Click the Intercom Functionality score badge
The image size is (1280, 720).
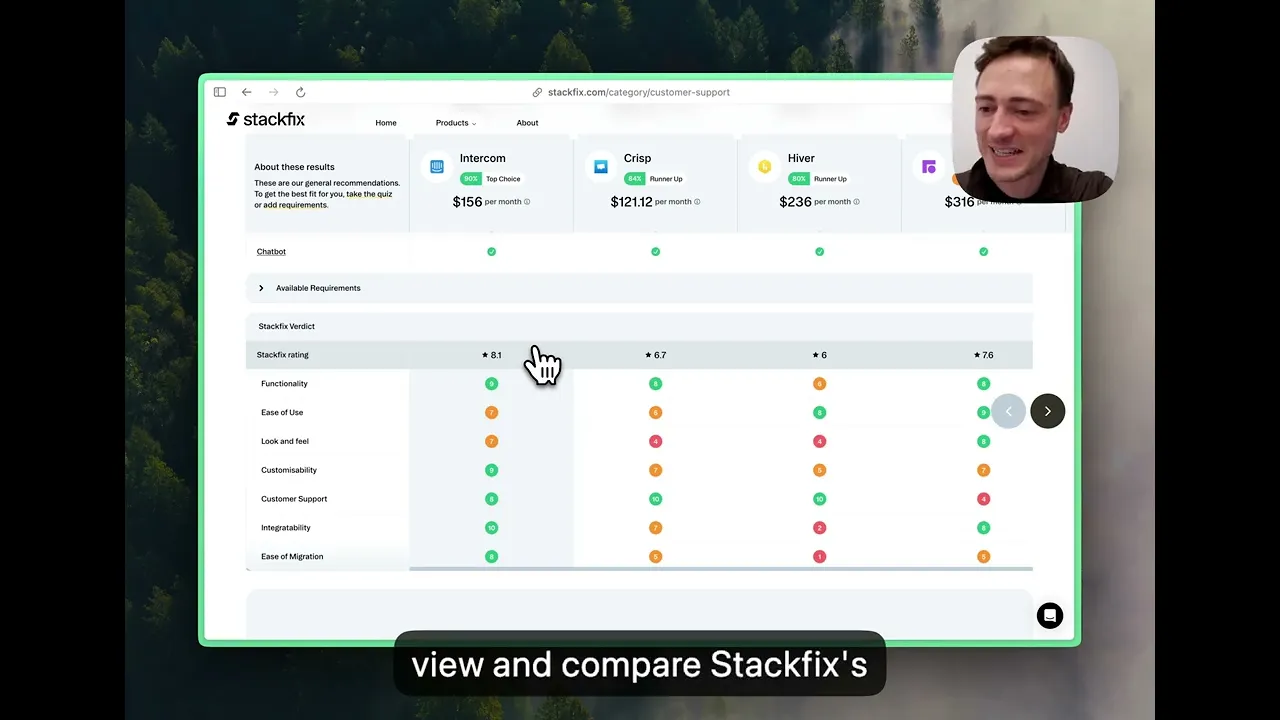(491, 384)
